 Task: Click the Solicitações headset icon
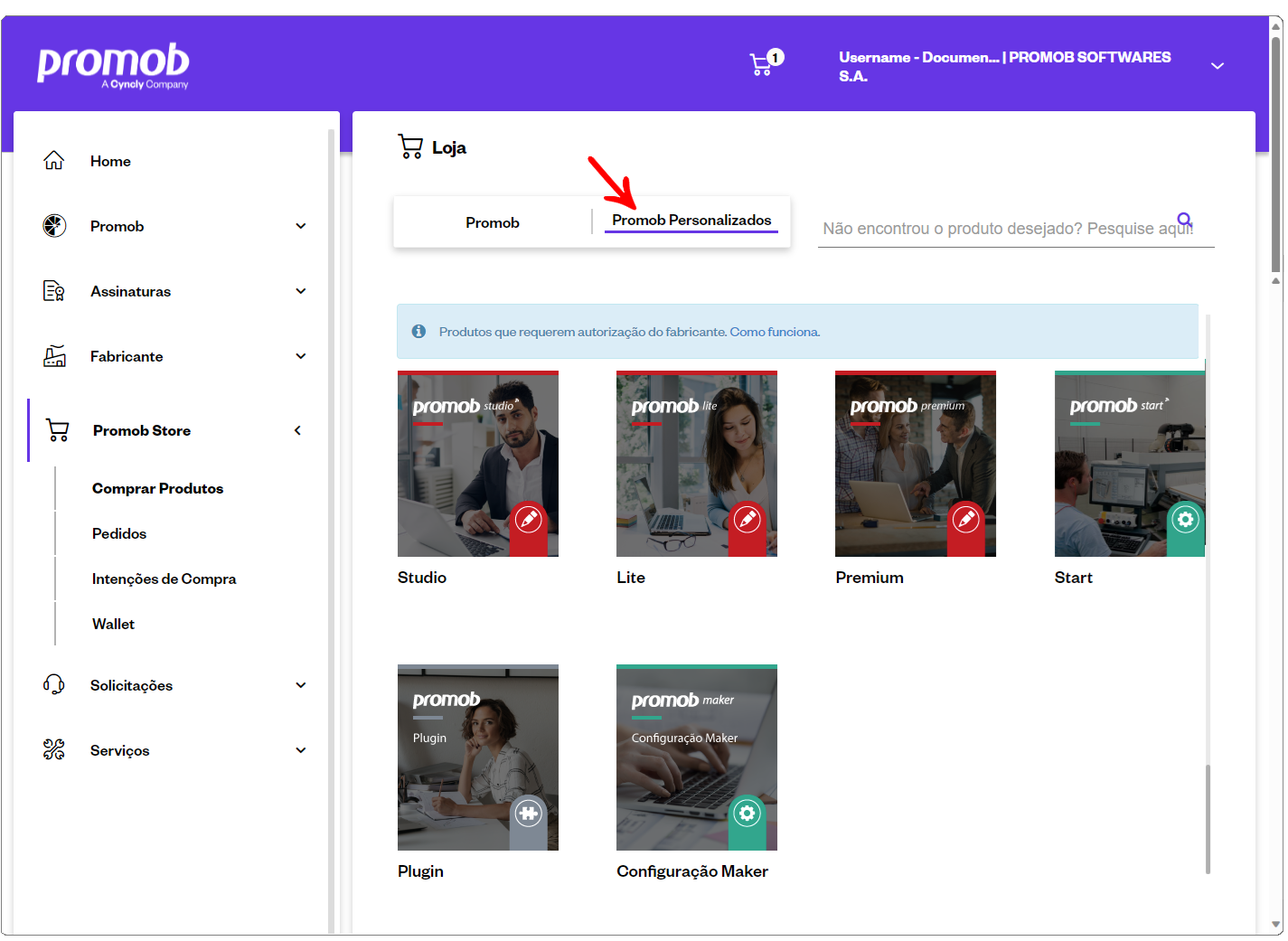[x=54, y=685]
